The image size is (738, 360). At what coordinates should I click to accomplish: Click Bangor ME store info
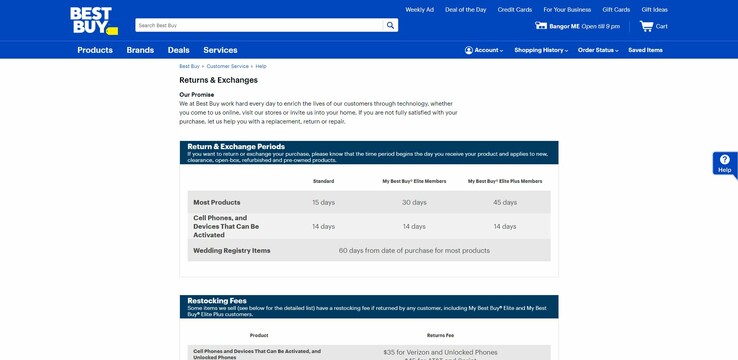(x=584, y=26)
